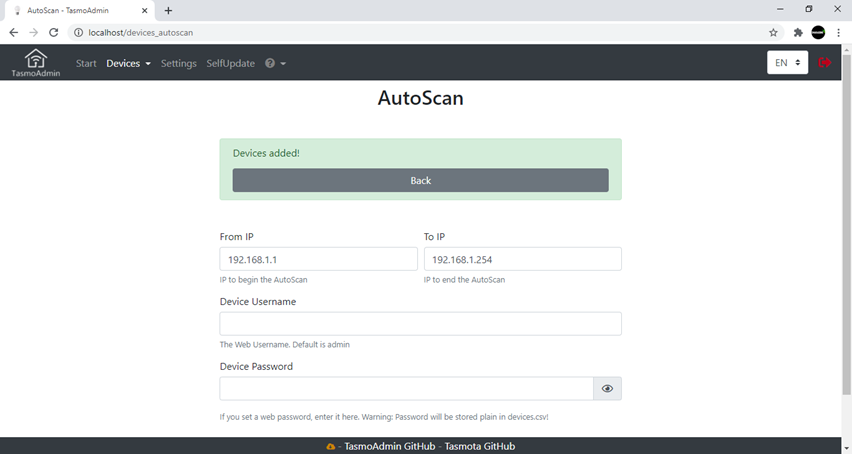The width and height of the screenshot is (852, 454).
Task: Click the AutoScan page heading
Action: click(x=421, y=98)
